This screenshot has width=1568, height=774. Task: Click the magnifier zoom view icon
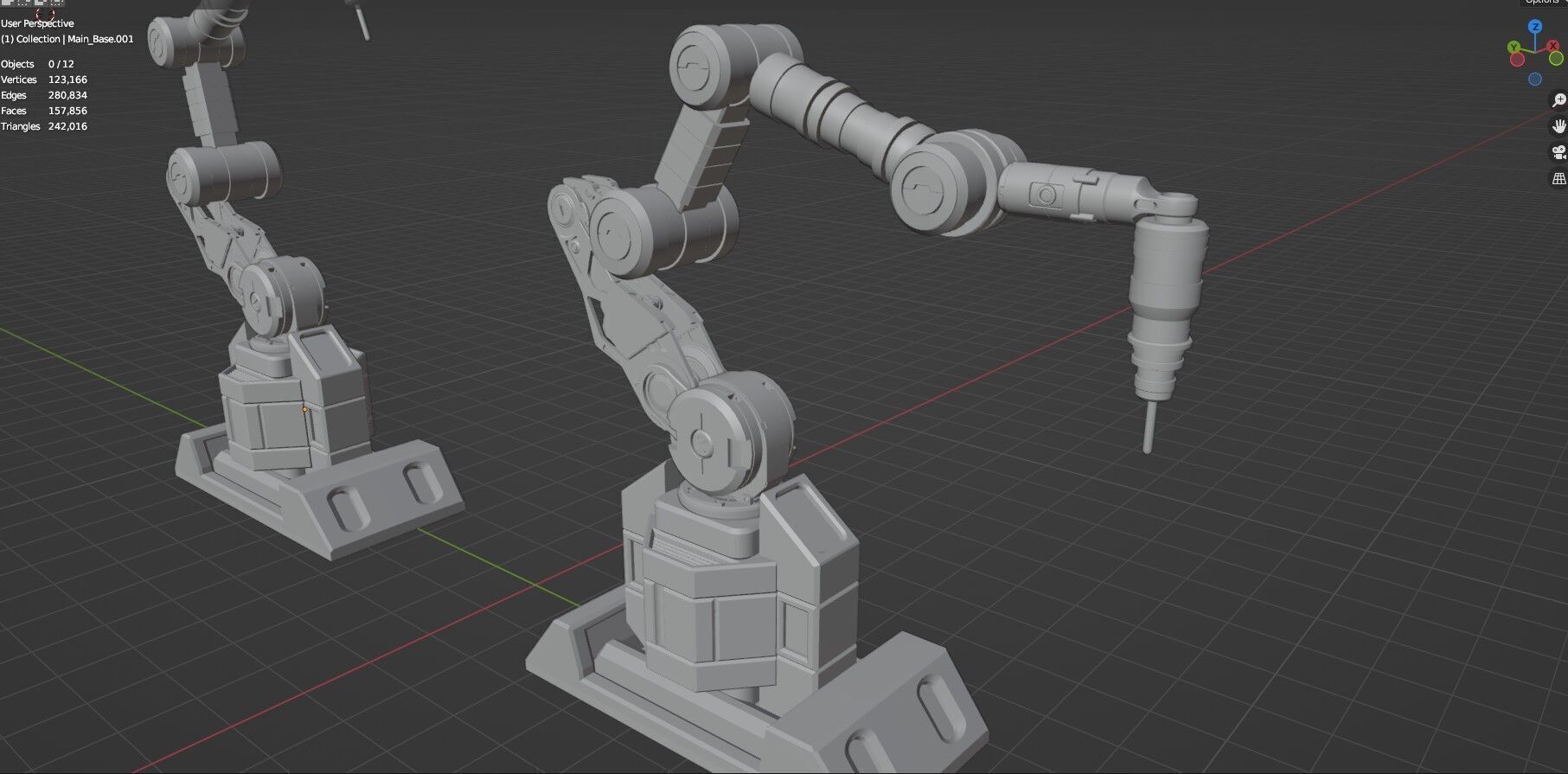click(x=1558, y=100)
